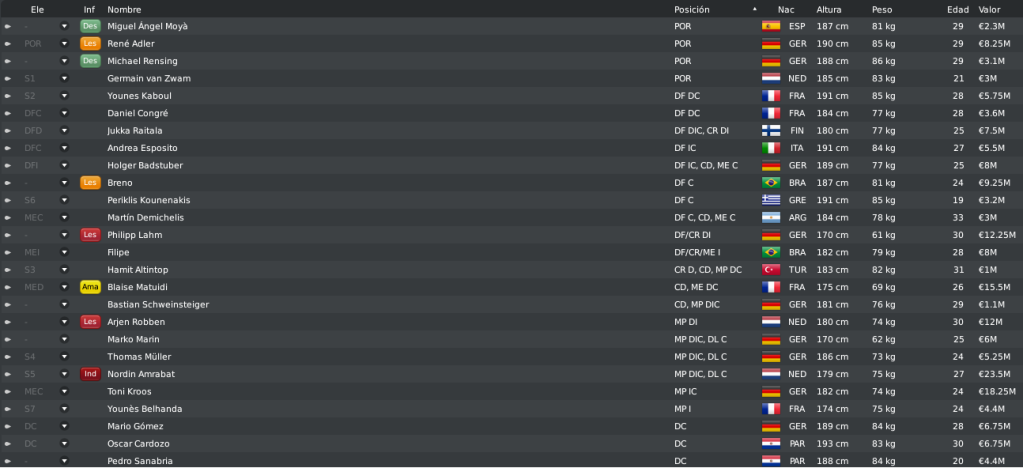1023x468 pixels.
Task: Click the Turkey flag in Hamit Altintop's row
Action: tap(771, 270)
